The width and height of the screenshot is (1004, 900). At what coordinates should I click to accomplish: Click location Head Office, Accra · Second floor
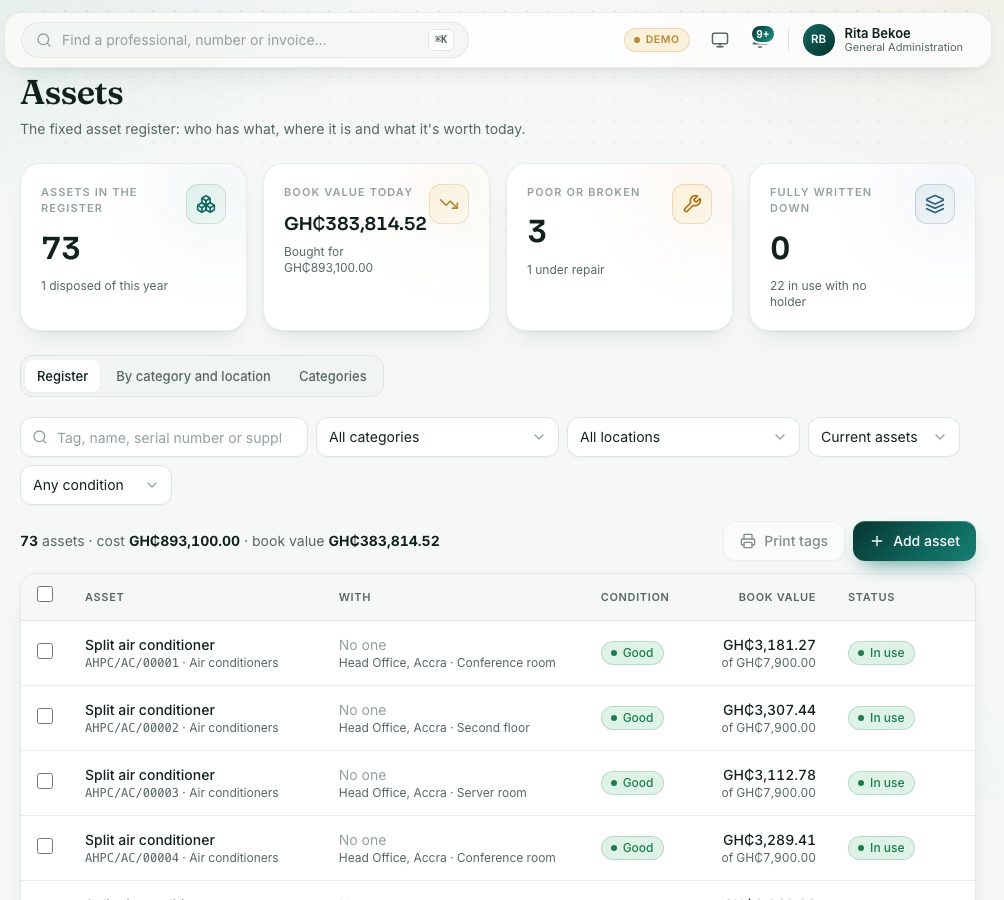tap(434, 728)
